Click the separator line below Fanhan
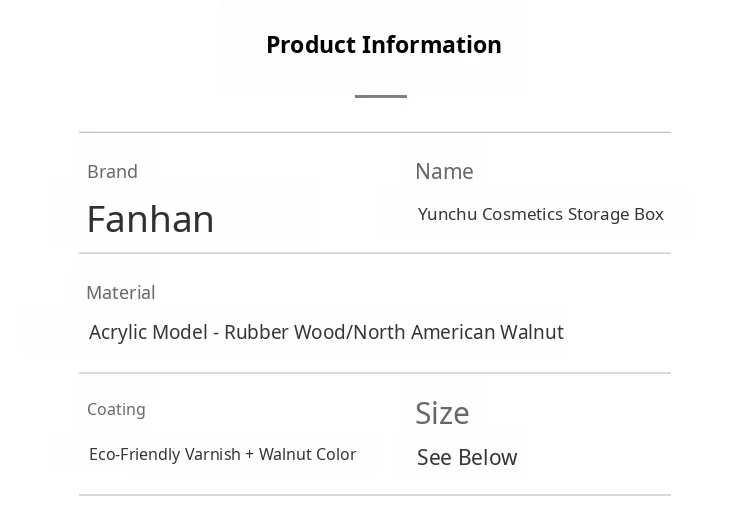The image size is (750, 506). pyautogui.click(x=375, y=253)
